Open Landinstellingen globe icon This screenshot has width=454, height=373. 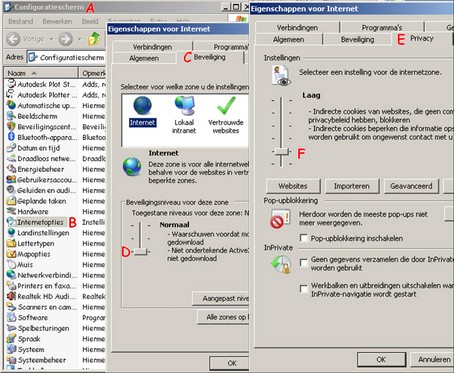pos(12,233)
